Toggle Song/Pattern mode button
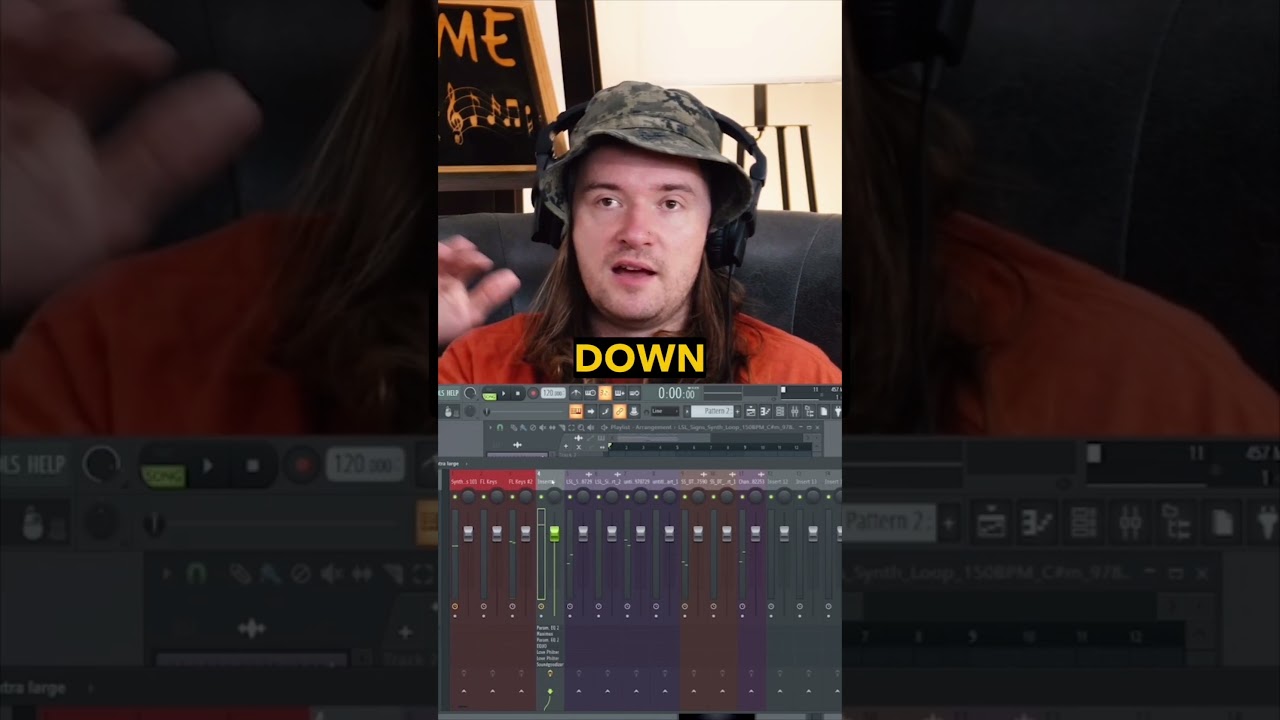 (x=488, y=395)
